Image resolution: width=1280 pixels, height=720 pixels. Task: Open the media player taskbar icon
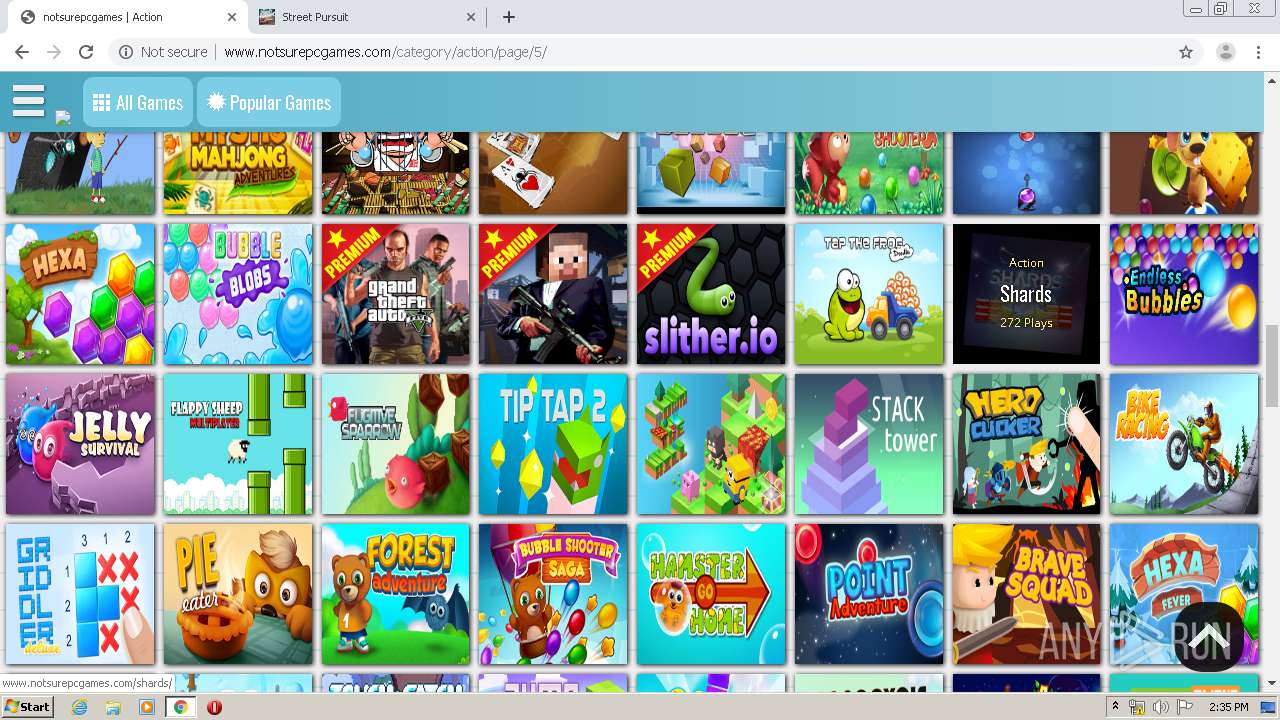(147, 707)
